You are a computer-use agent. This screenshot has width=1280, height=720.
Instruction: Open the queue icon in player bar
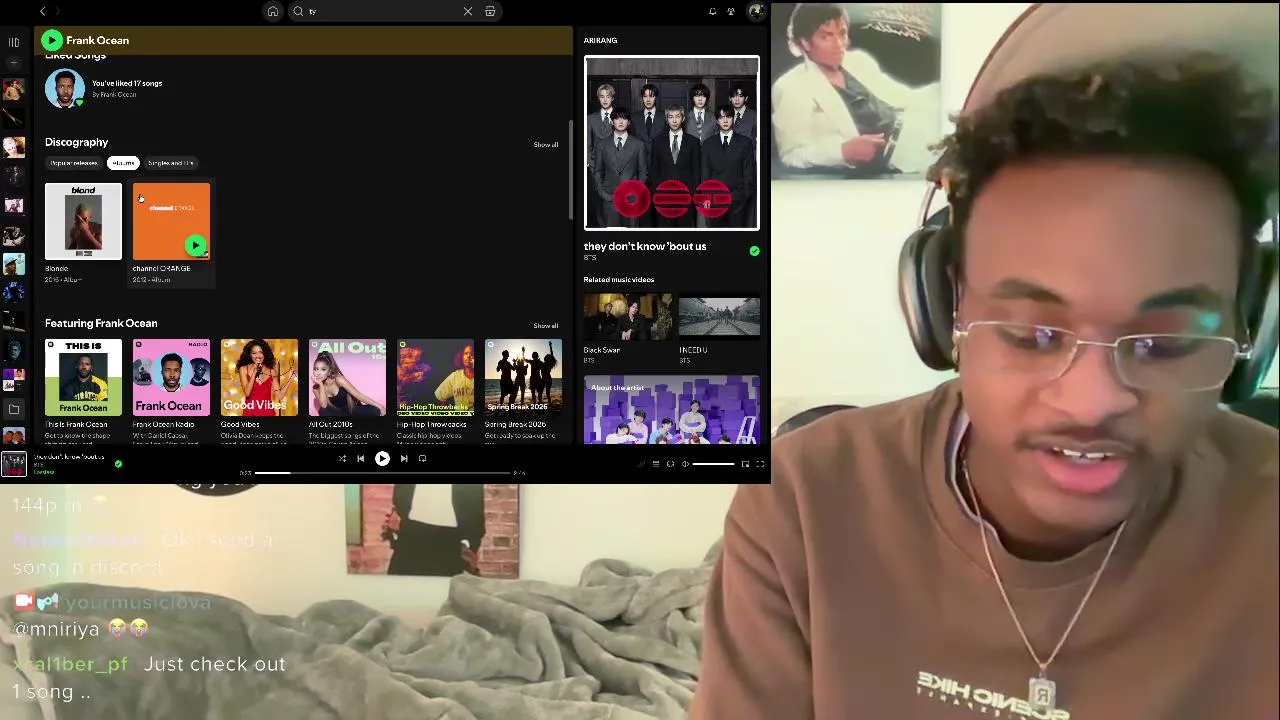pos(656,464)
